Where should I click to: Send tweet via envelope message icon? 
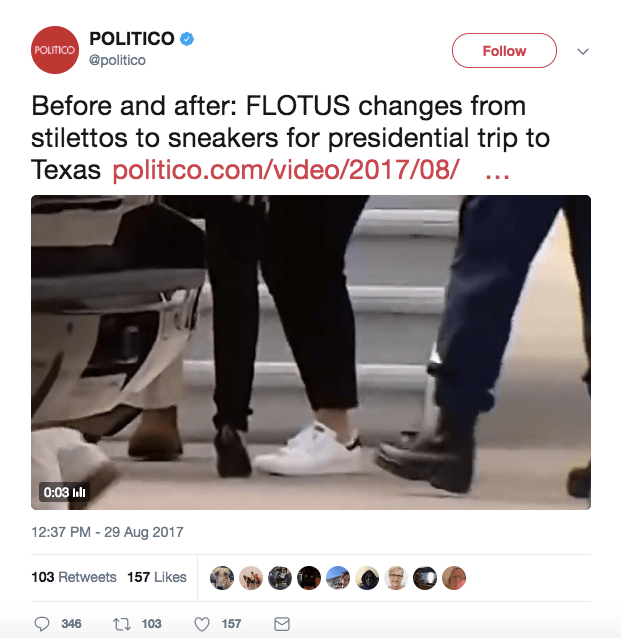tap(282, 624)
